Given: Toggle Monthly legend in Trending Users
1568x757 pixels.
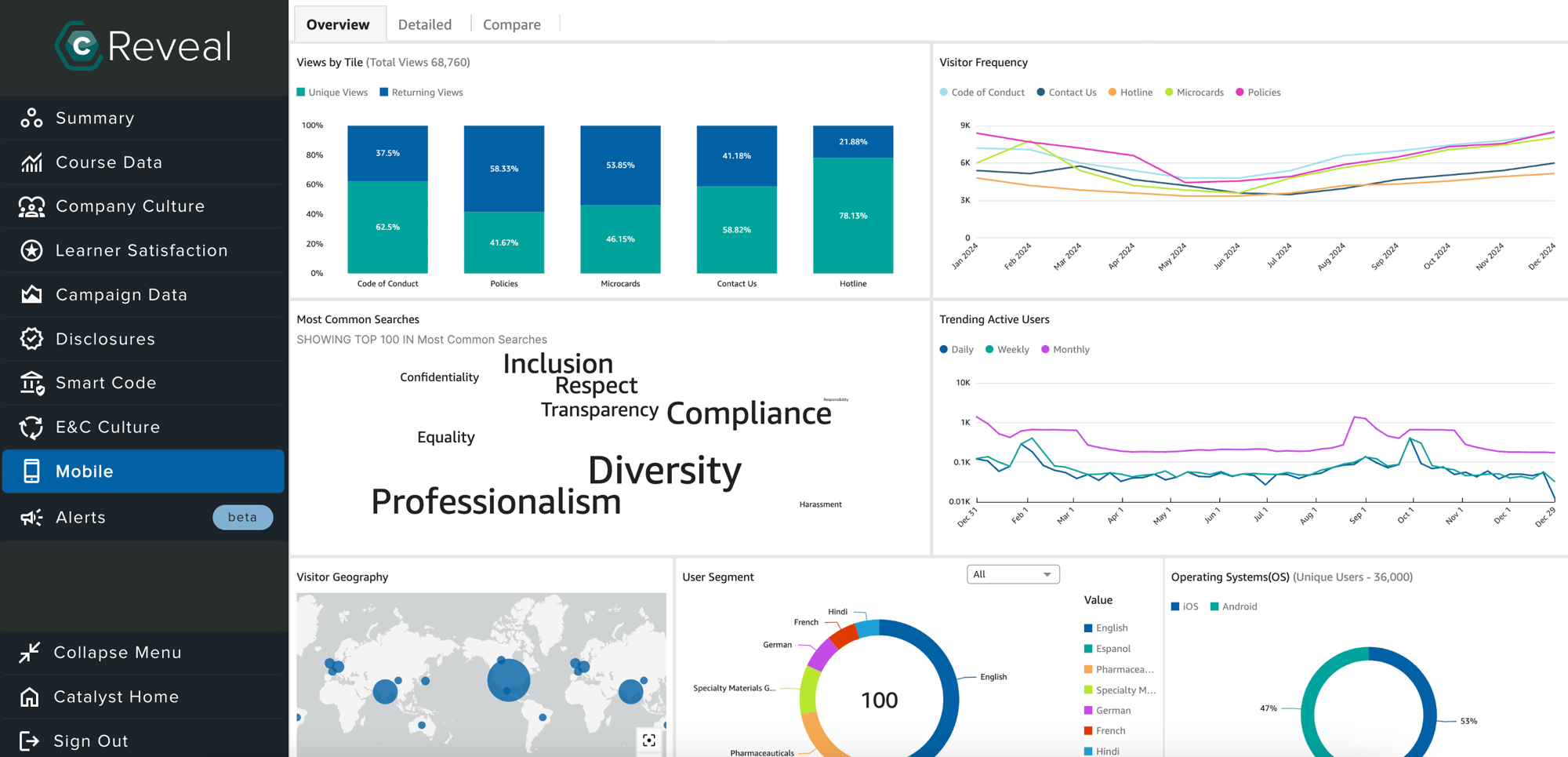Looking at the screenshot, I should (x=1065, y=350).
